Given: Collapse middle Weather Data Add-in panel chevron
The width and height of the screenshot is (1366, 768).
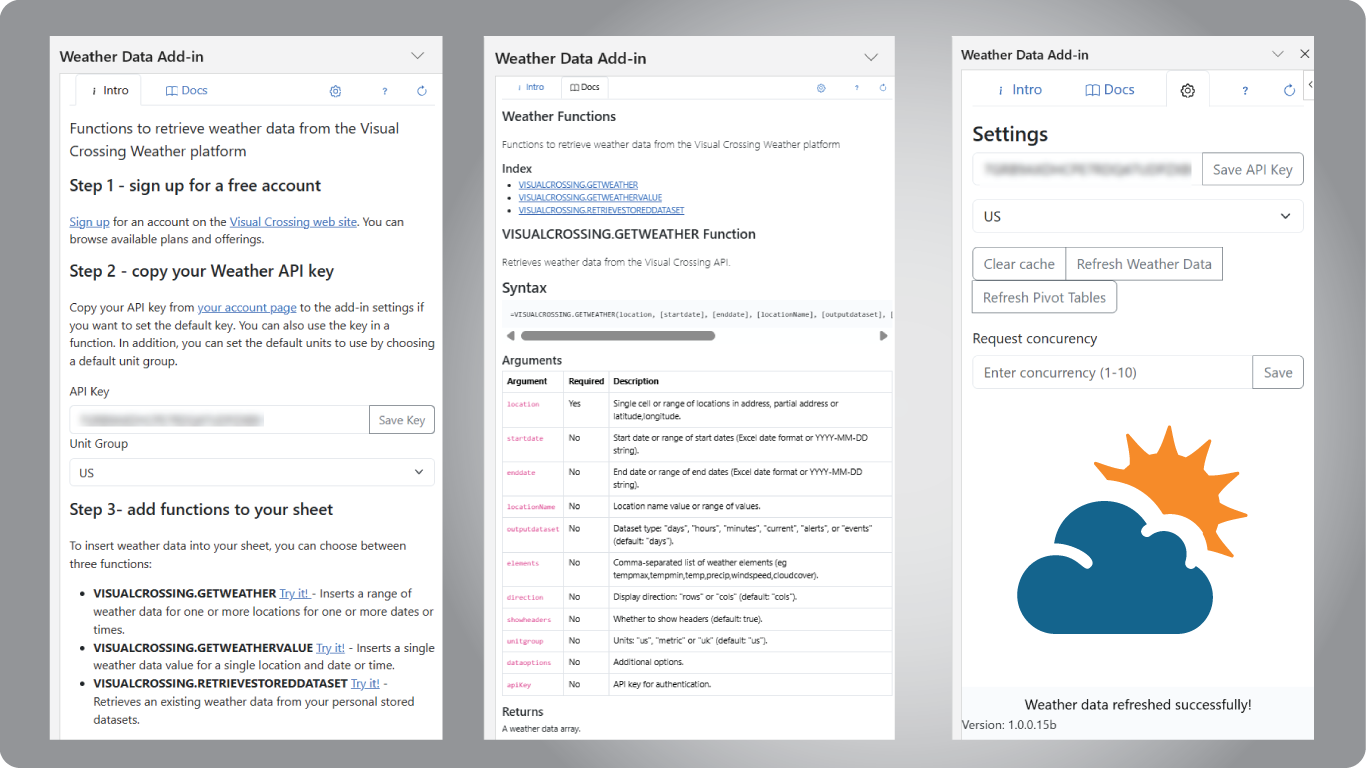Looking at the screenshot, I should click(871, 58).
